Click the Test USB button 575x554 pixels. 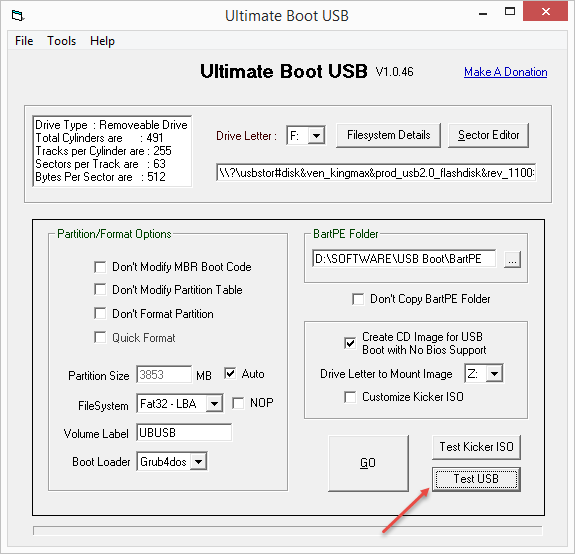tap(476, 479)
